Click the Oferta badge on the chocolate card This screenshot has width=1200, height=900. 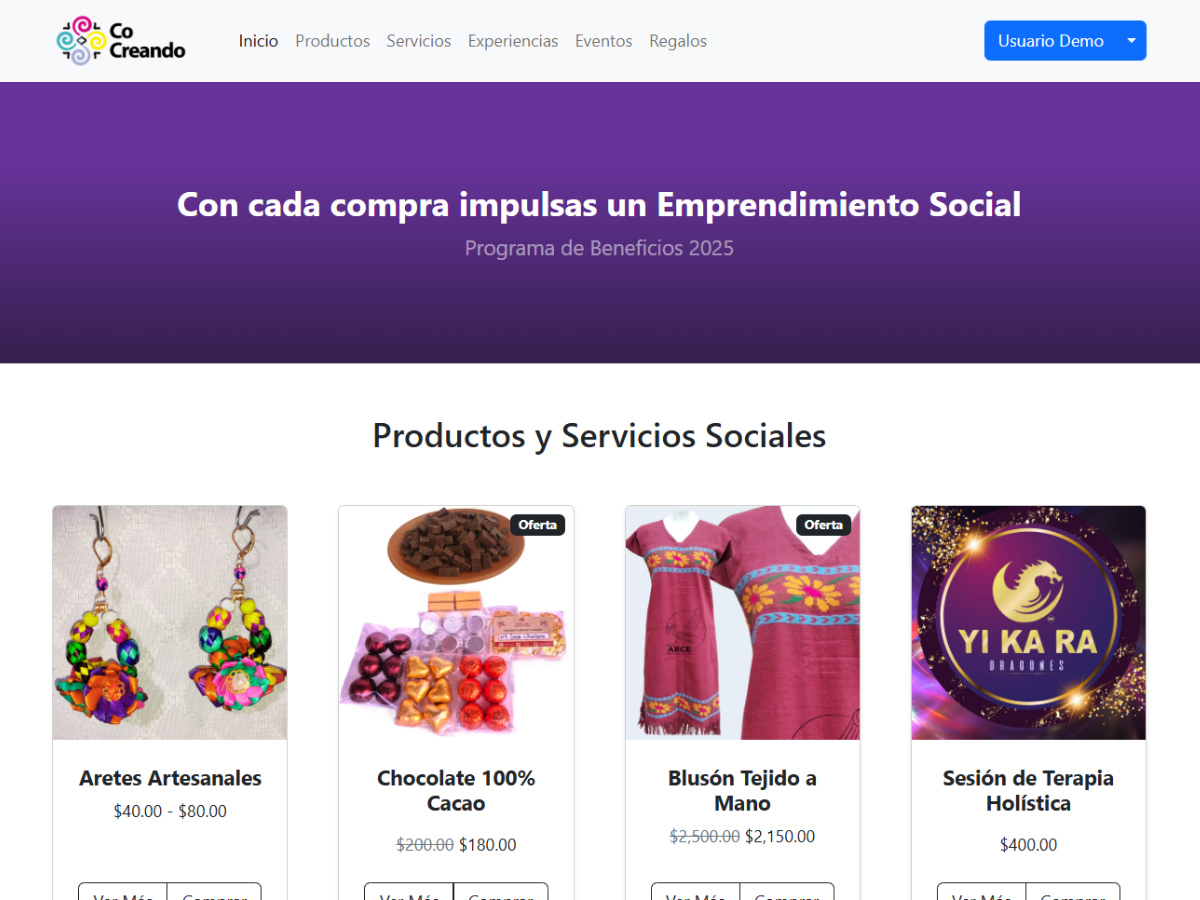click(x=538, y=525)
